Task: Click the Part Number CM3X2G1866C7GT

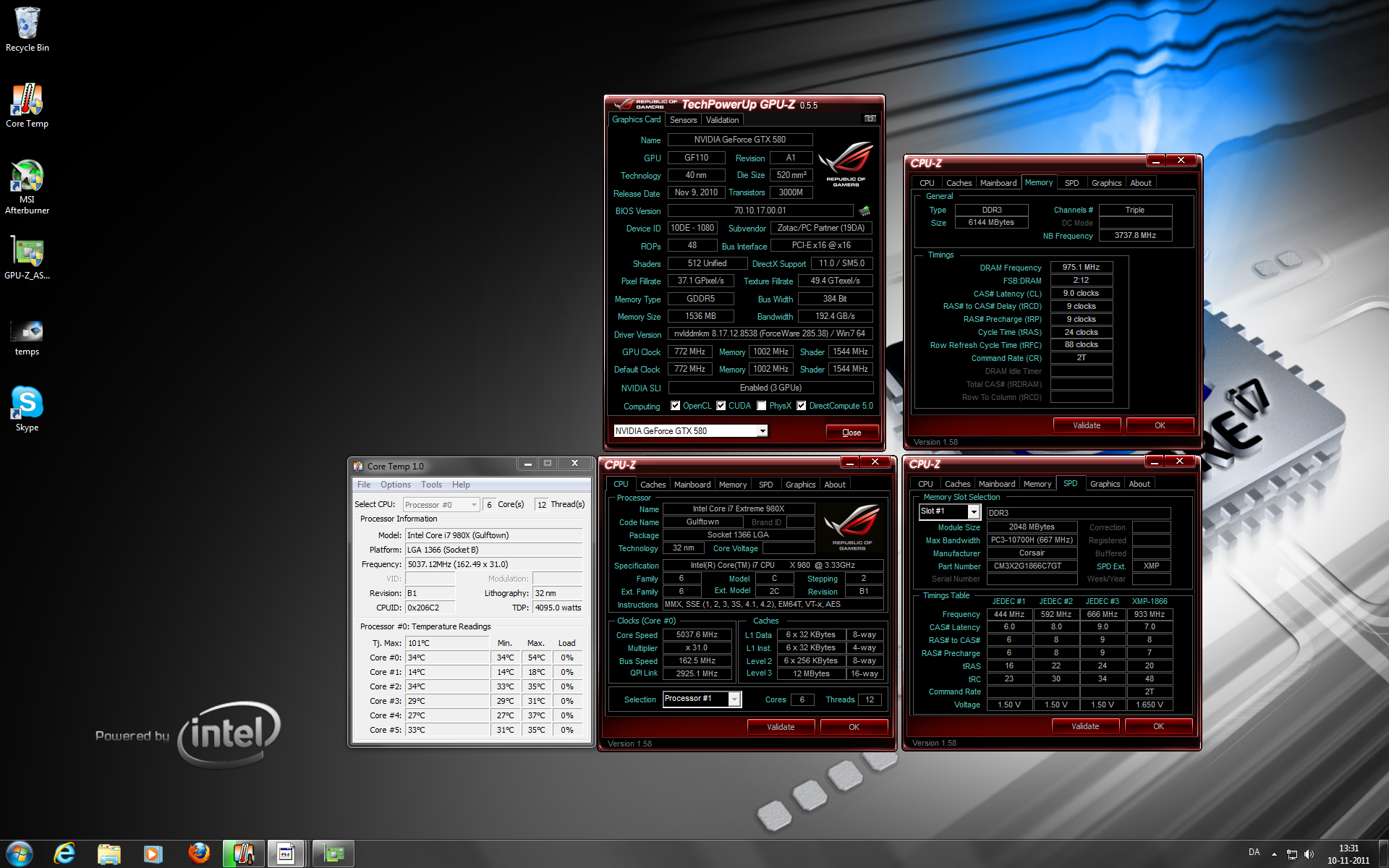Action: [1032, 566]
